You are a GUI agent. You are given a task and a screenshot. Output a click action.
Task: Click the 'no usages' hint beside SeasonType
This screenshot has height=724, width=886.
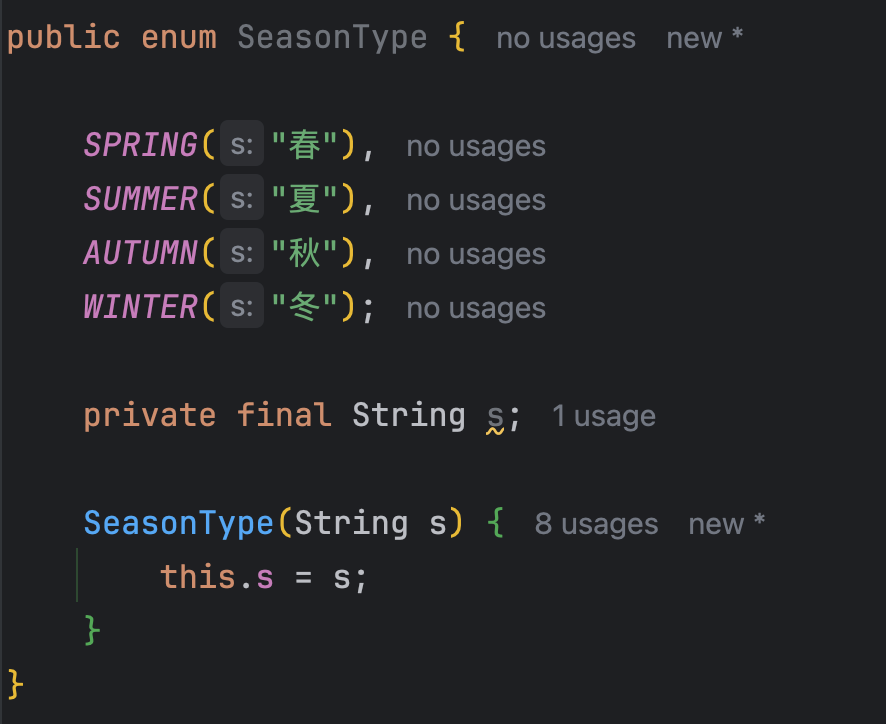pyautogui.click(x=566, y=38)
